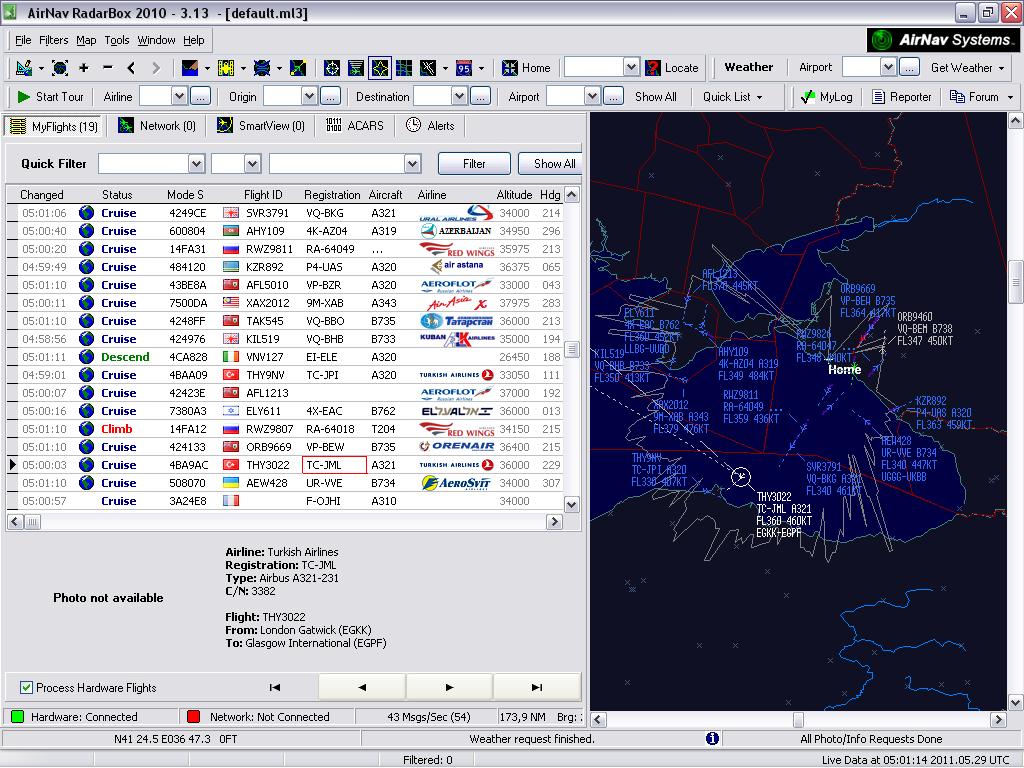
Task: Open the Filters menu
Action: pyautogui.click(x=54, y=40)
